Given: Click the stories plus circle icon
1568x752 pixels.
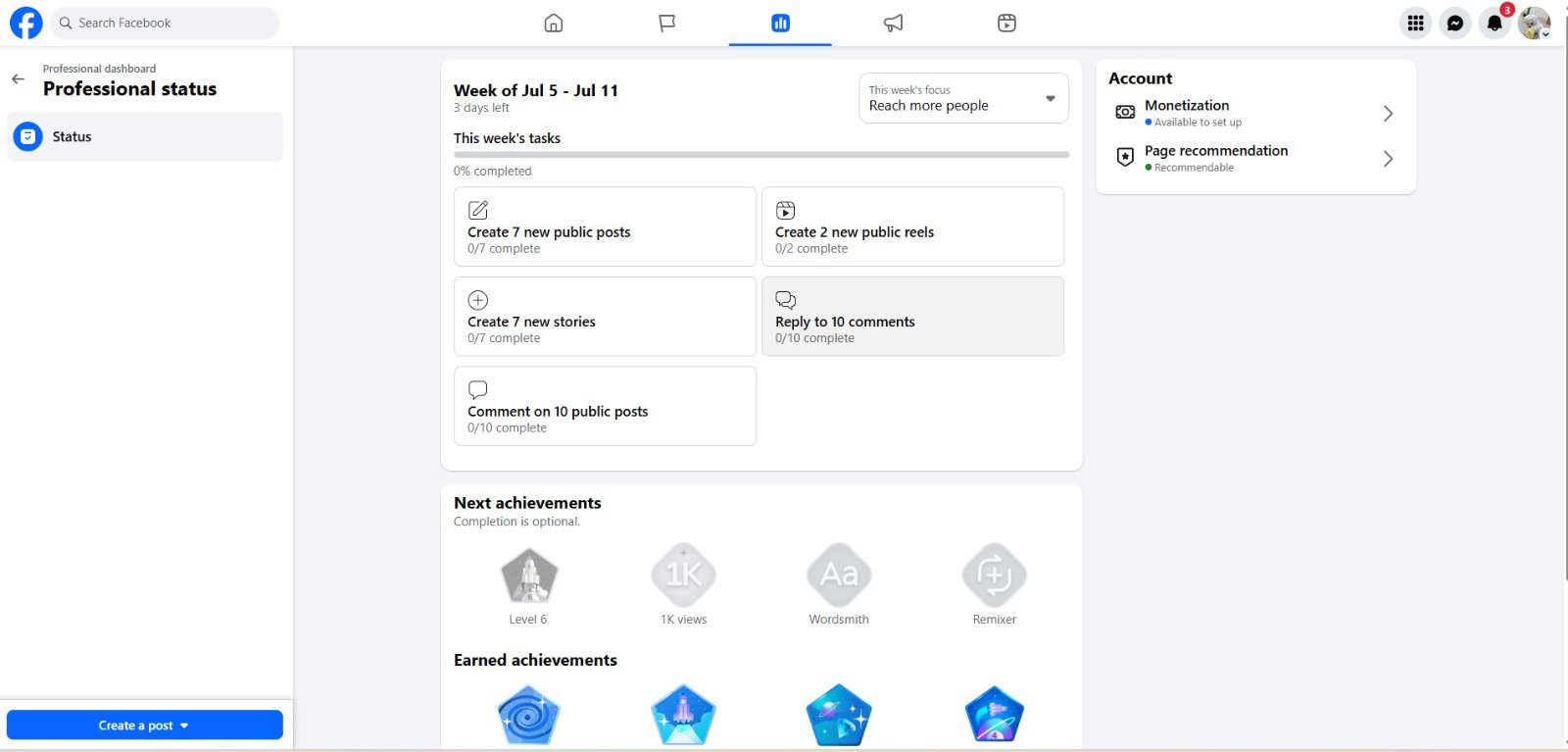Looking at the screenshot, I should click(x=478, y=300).
